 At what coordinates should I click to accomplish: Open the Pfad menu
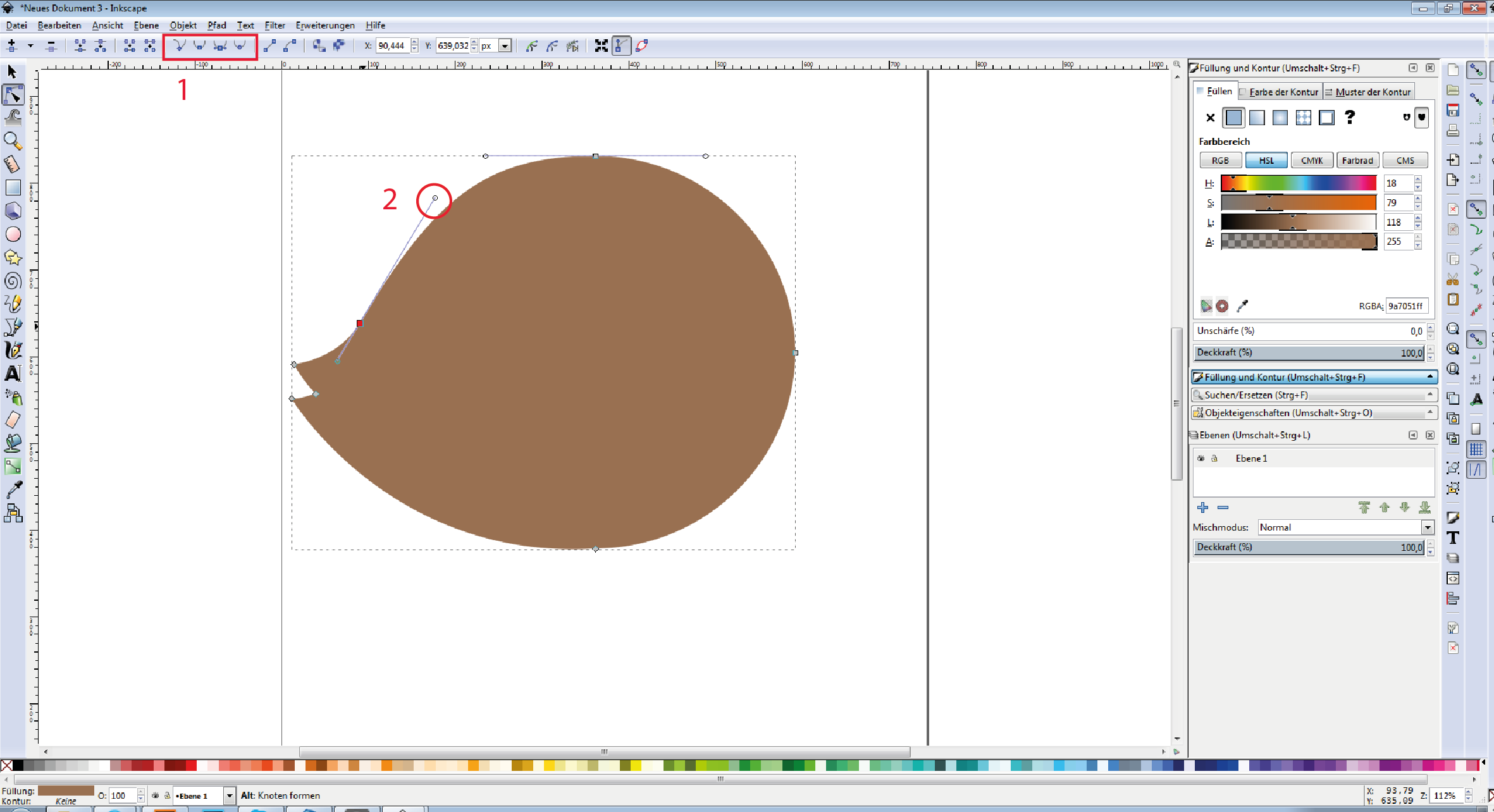pyautogui.click(x=217, y=25)
